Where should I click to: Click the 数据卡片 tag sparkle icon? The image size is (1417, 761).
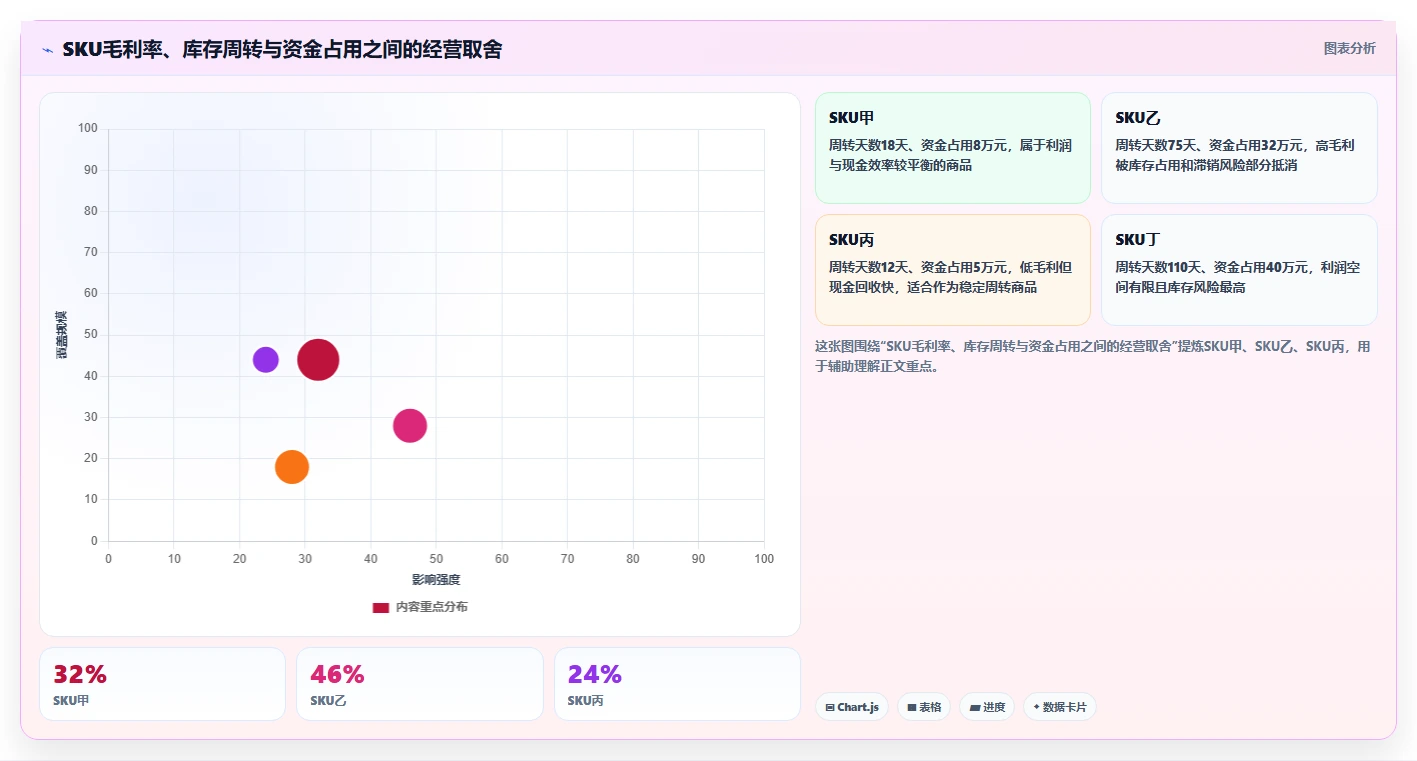(1036, 707)
